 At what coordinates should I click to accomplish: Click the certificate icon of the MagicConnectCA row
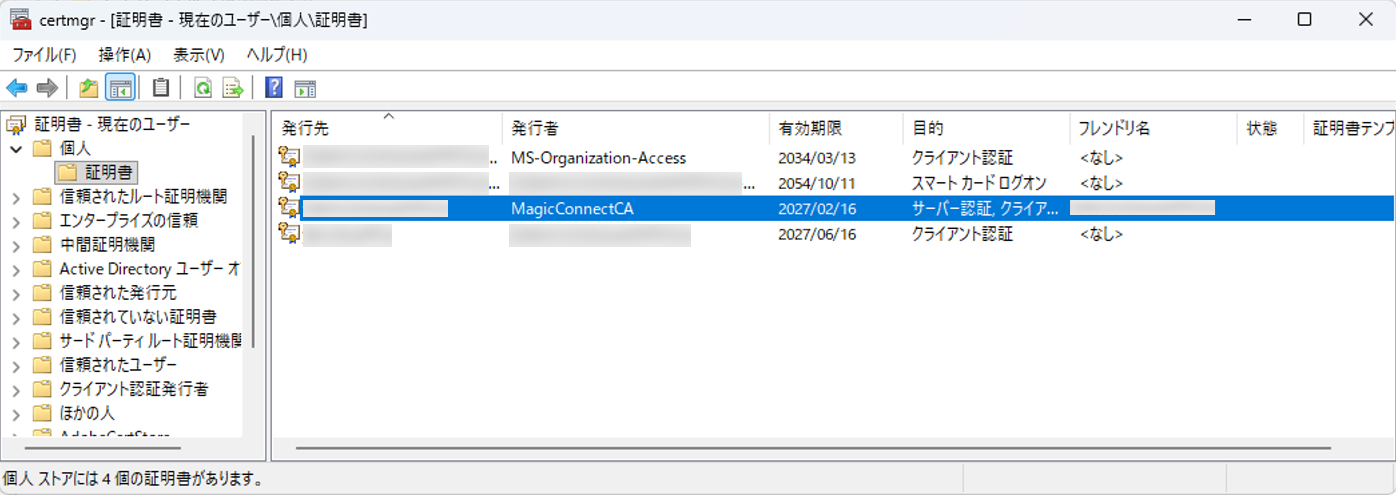coord(289,208)
